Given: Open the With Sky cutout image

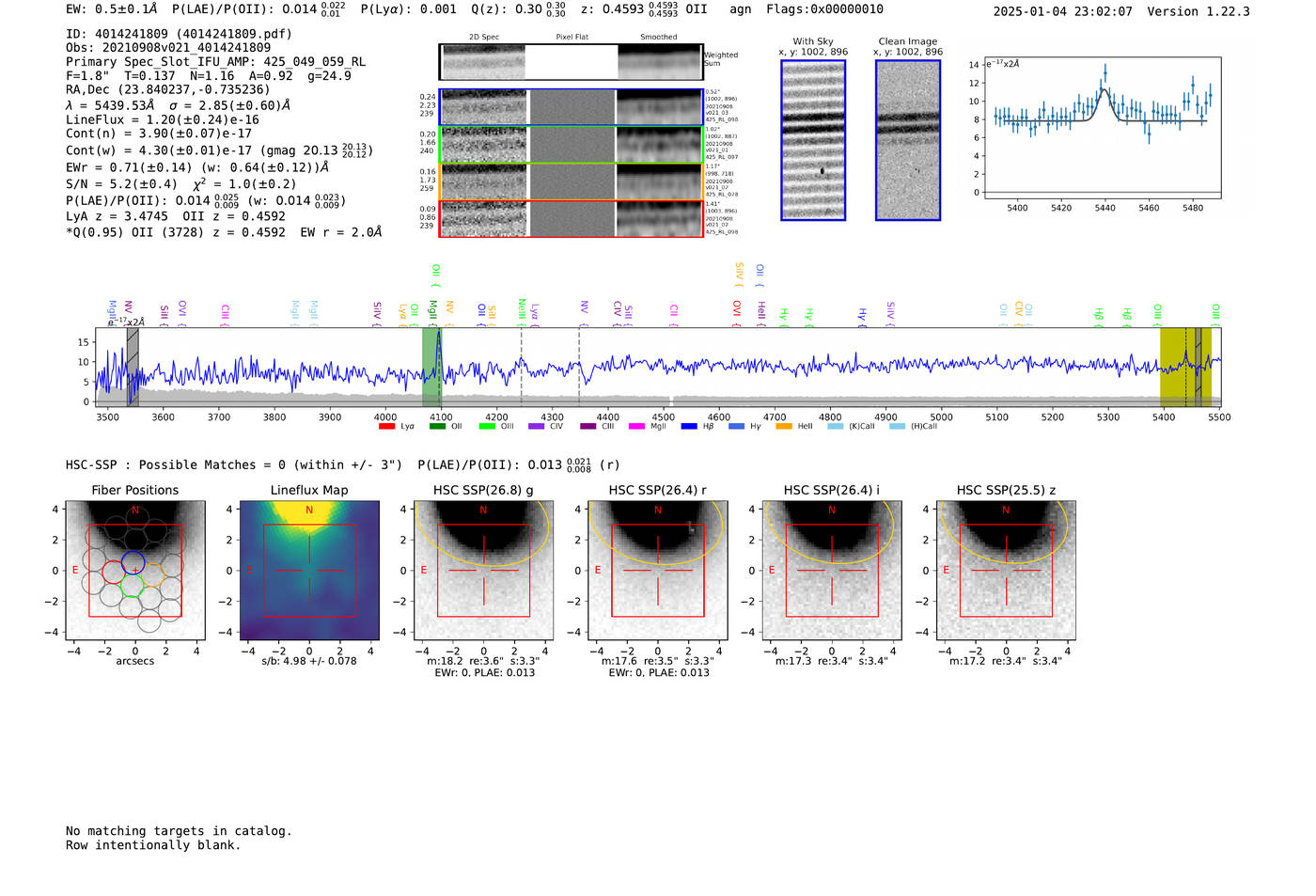Looking at the screenshot, I should pos(813,140).
